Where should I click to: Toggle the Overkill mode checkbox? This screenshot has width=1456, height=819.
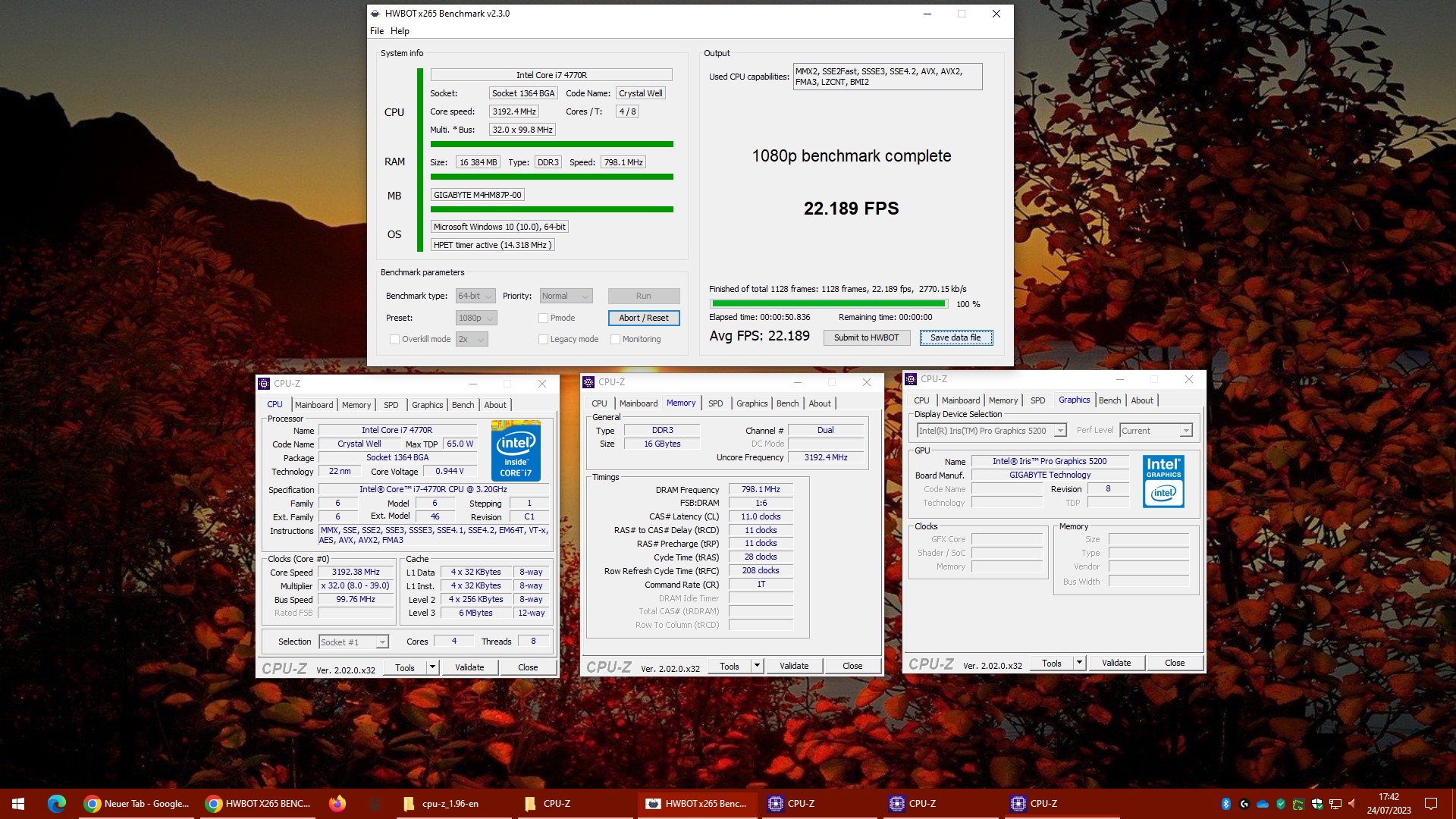[x=394, y=340]
